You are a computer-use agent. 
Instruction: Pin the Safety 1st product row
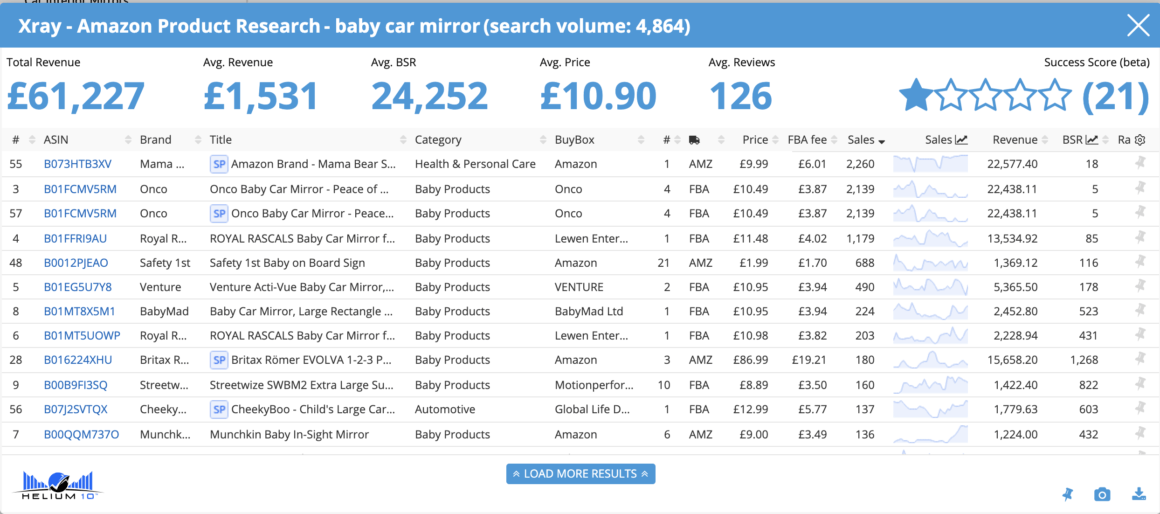click(1140, 263)
